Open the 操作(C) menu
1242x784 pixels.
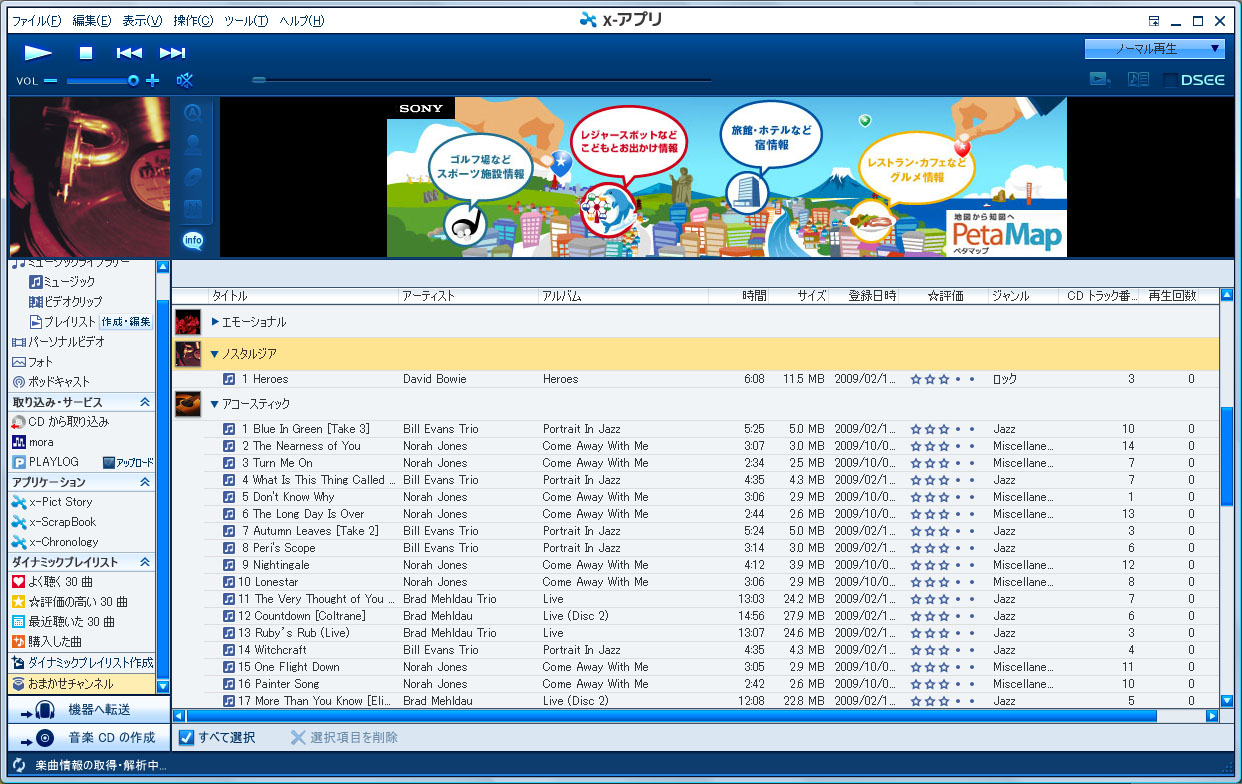click(193, 21)
